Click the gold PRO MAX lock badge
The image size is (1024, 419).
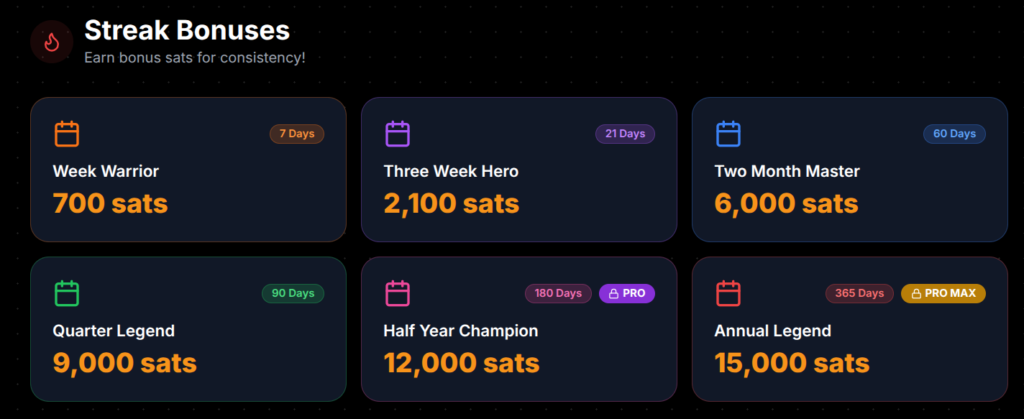click(944, 294)
